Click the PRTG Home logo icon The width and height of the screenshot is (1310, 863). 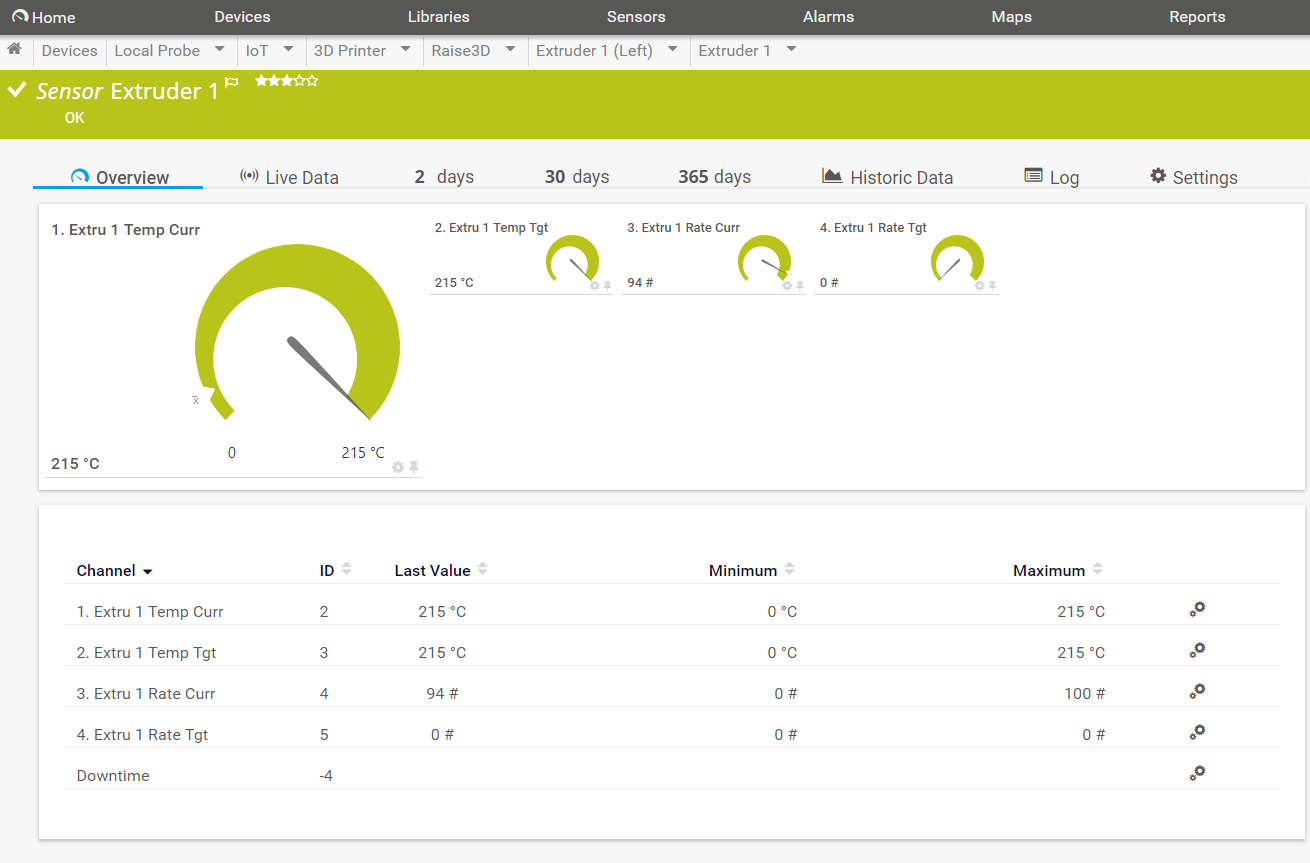click(20, 17)
